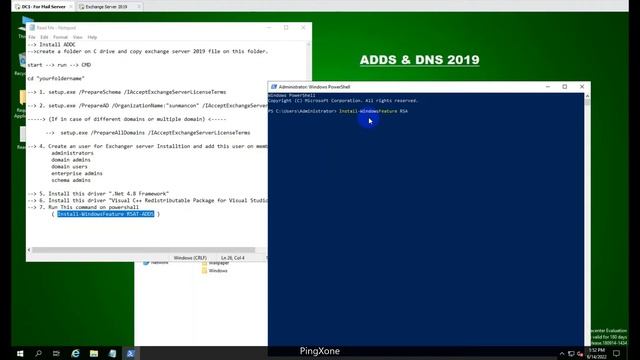
Task: Click the setup.exe /PrepareAD line
Action: (x=147, y=105)
